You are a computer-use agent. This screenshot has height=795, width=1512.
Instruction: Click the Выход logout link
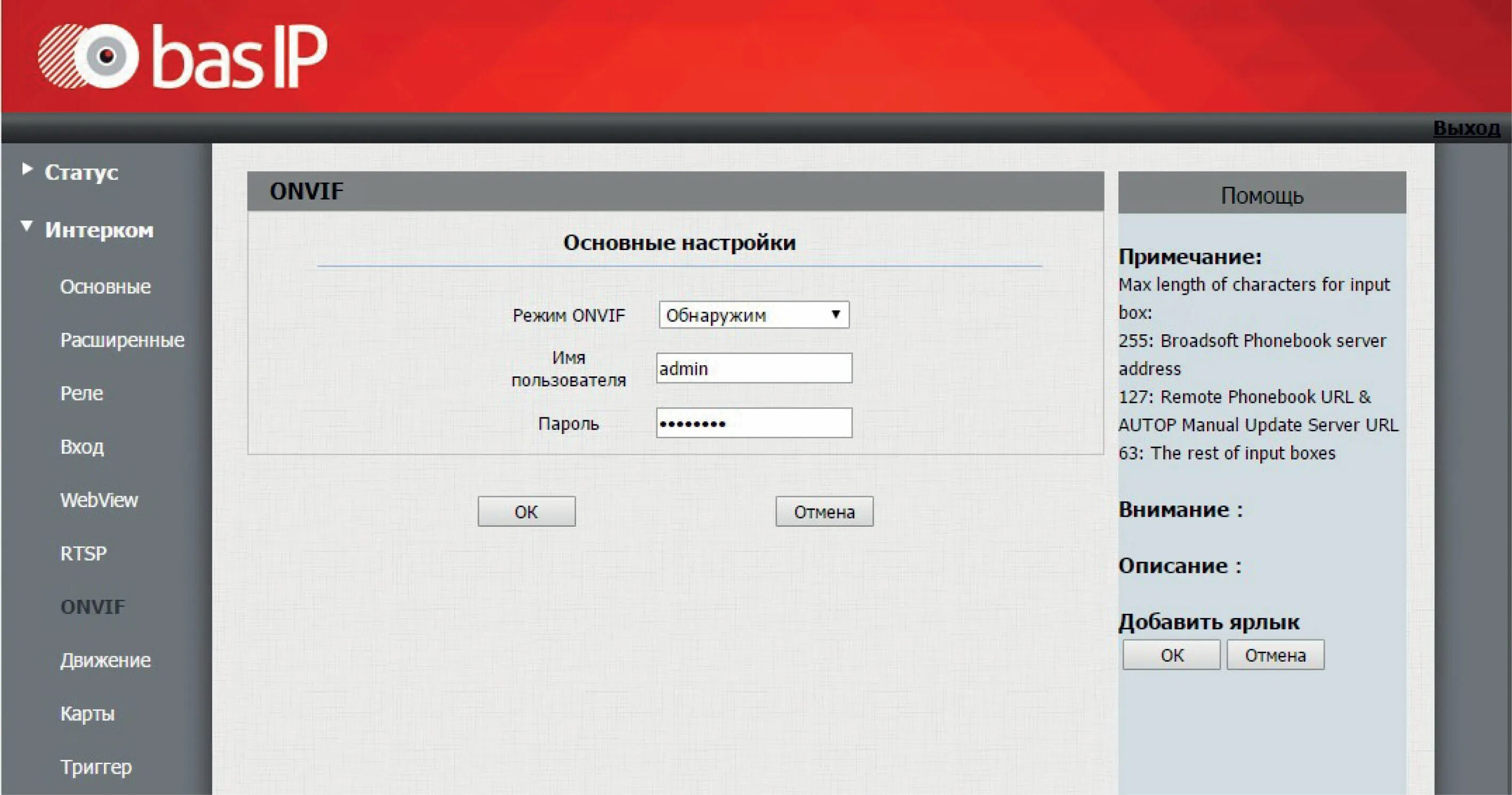[x=1466, y=128]
